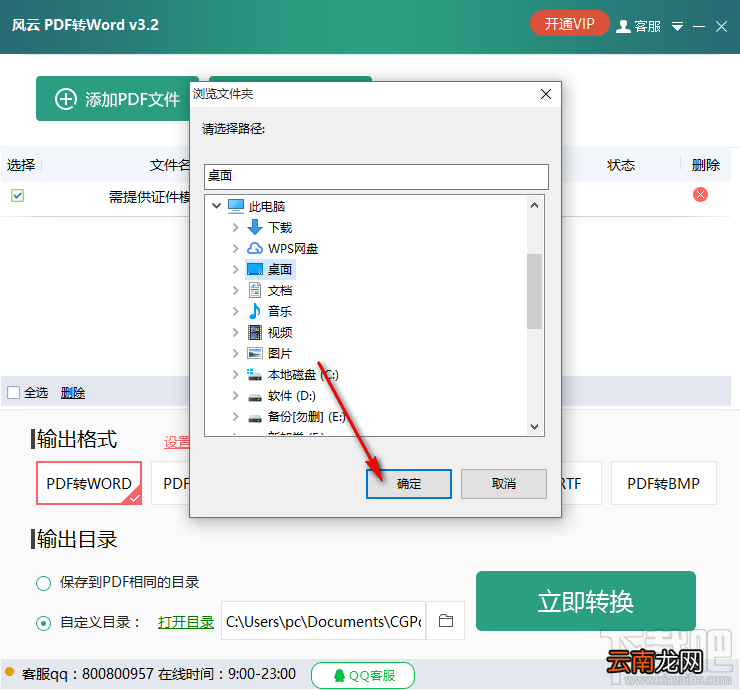
Task: Minimize the 风云 PDF转Word window
Action: point(698,26)
